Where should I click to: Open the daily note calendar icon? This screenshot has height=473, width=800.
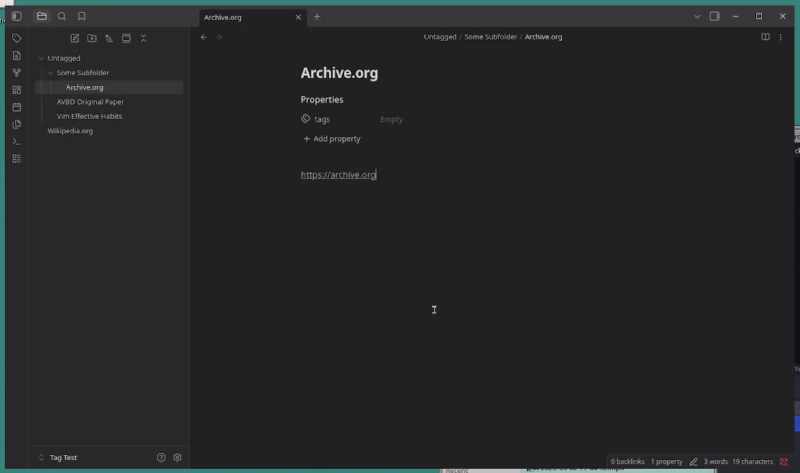tap(16, 107)
